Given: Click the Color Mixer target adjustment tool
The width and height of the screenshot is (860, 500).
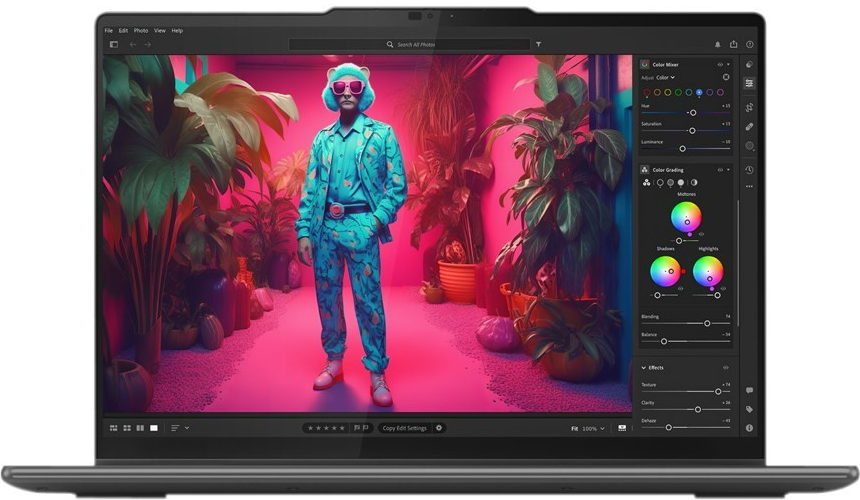Looking at the screenshot, I should (x=726, y=77).
